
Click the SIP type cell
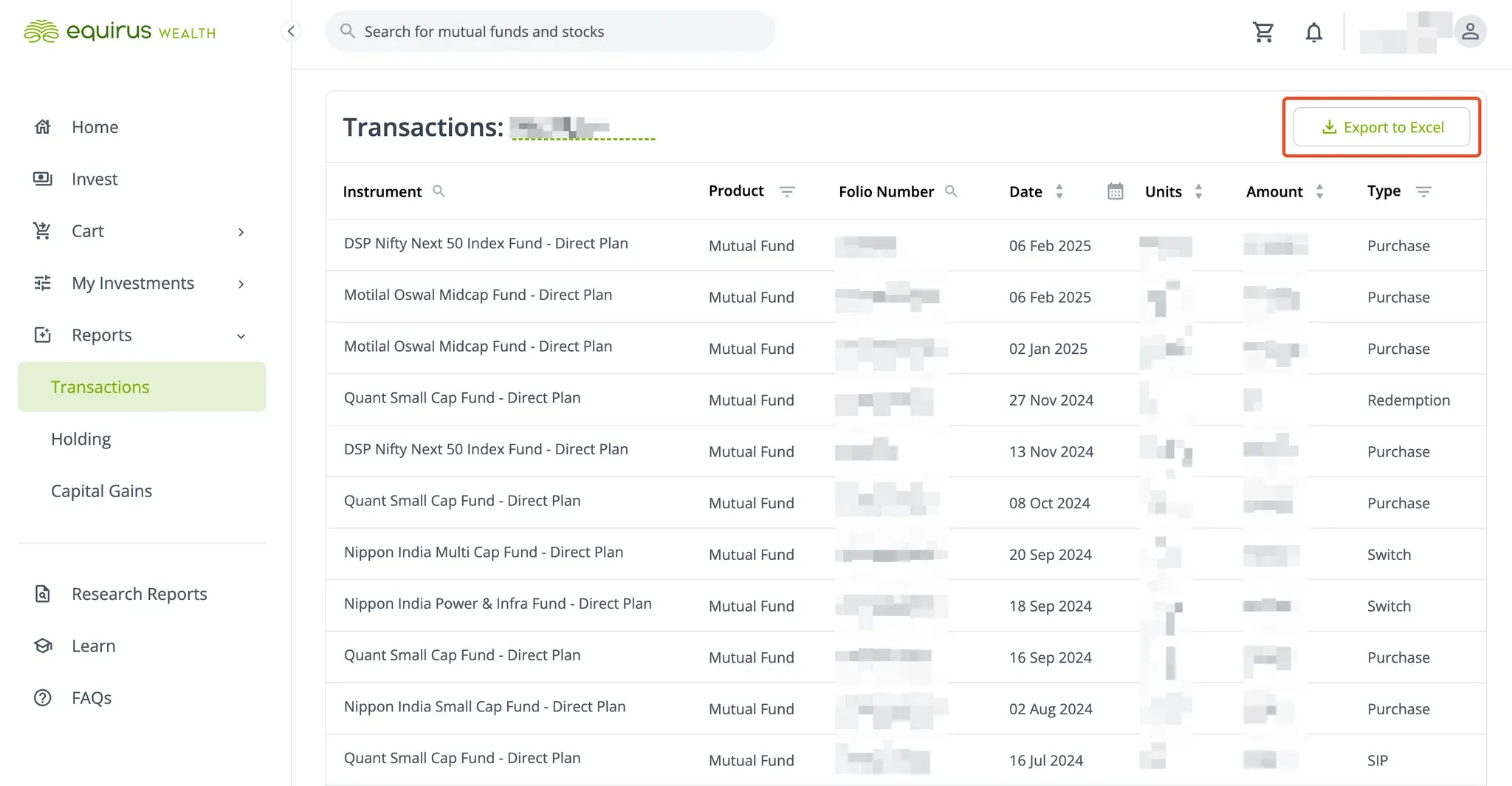(1378, 760)
